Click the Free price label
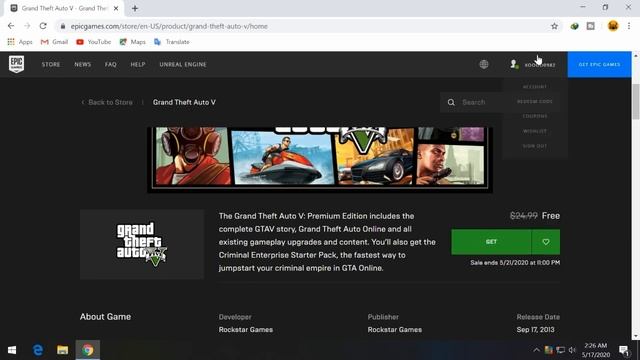This screenshot has height=360, width=640. 551,216
